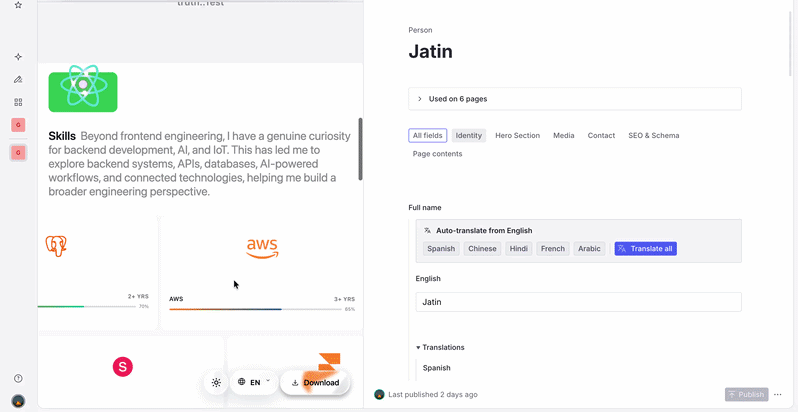Click the 'Jatin' document title heading

coord(431,51)
